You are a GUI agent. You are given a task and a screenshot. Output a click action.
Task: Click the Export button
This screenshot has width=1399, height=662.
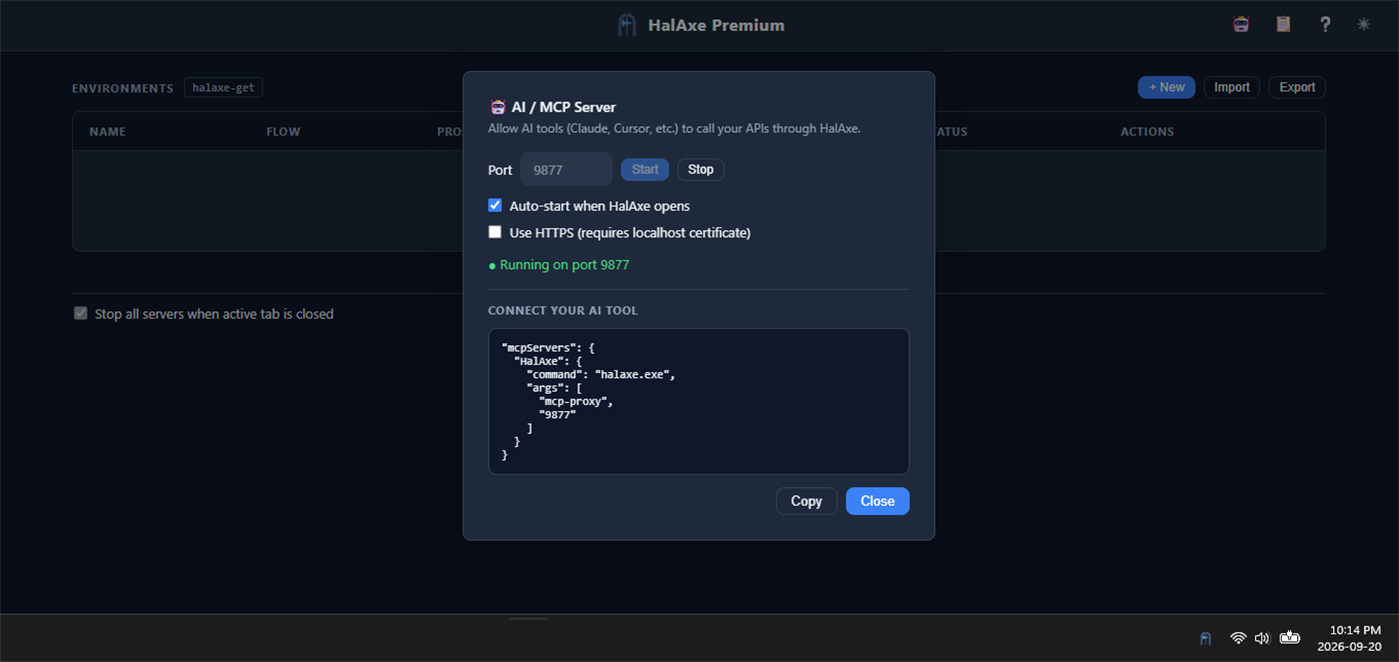coord(1297,87)
